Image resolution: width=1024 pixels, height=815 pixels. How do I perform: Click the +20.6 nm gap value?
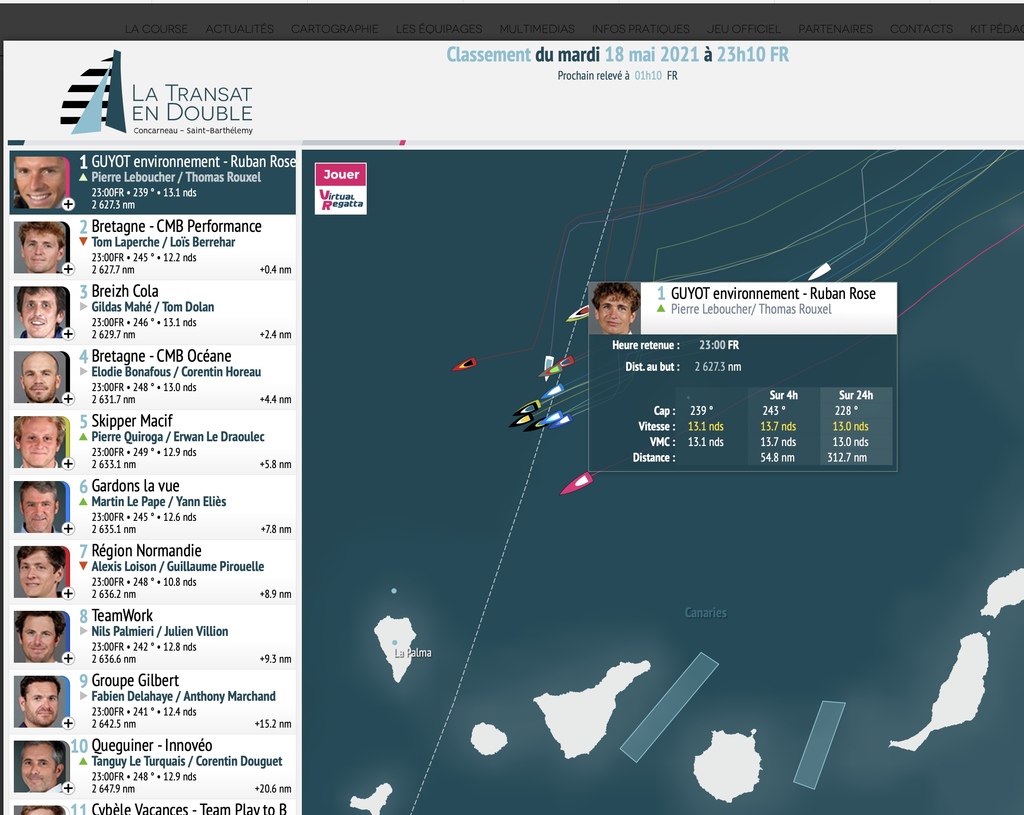pyautogui.click(x=273, y=788)
